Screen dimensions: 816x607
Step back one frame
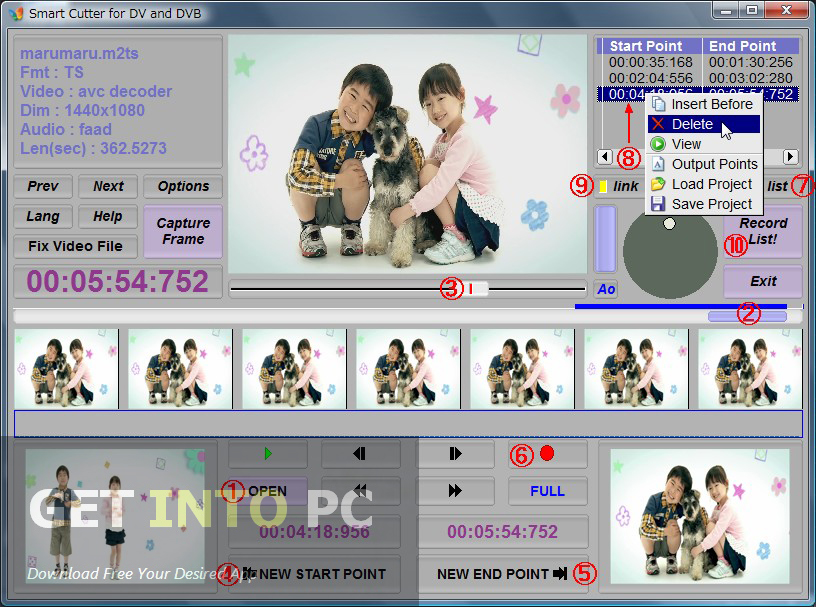[x=360, y=453]
